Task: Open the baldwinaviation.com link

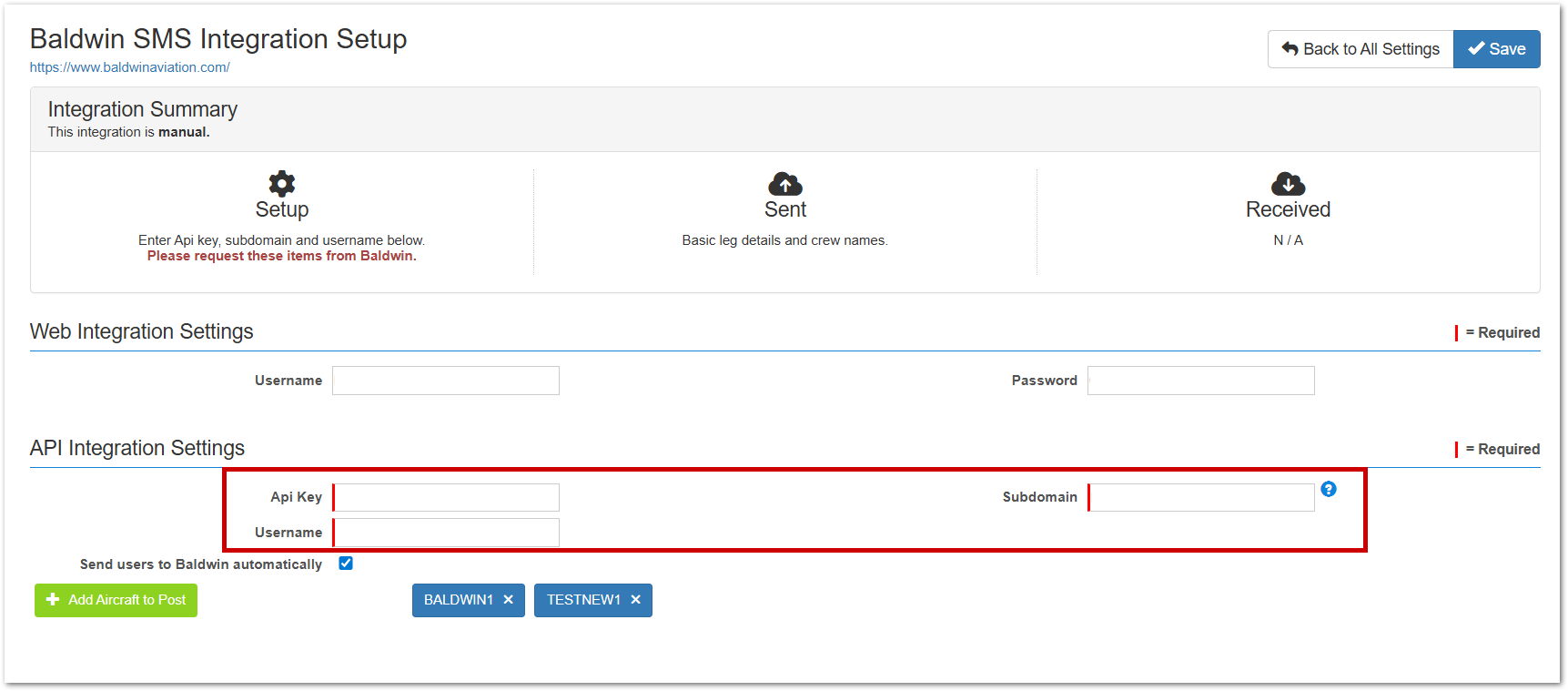Action: (x=129, y=67)
